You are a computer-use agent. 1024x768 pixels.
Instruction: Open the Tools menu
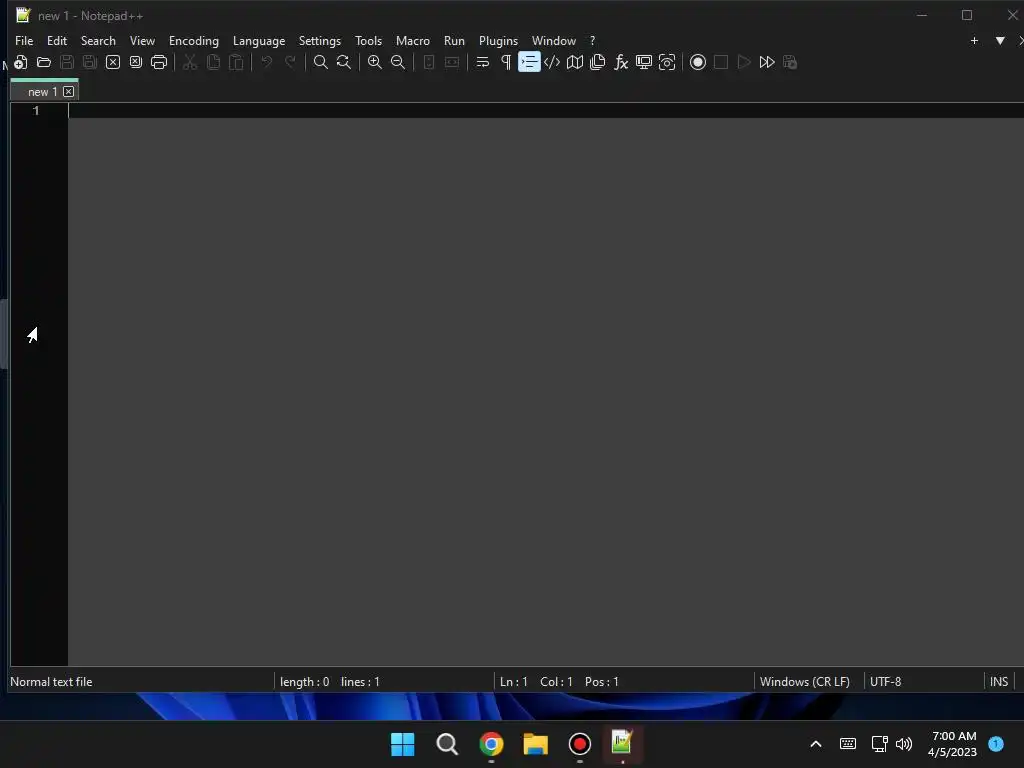(368, 40)
